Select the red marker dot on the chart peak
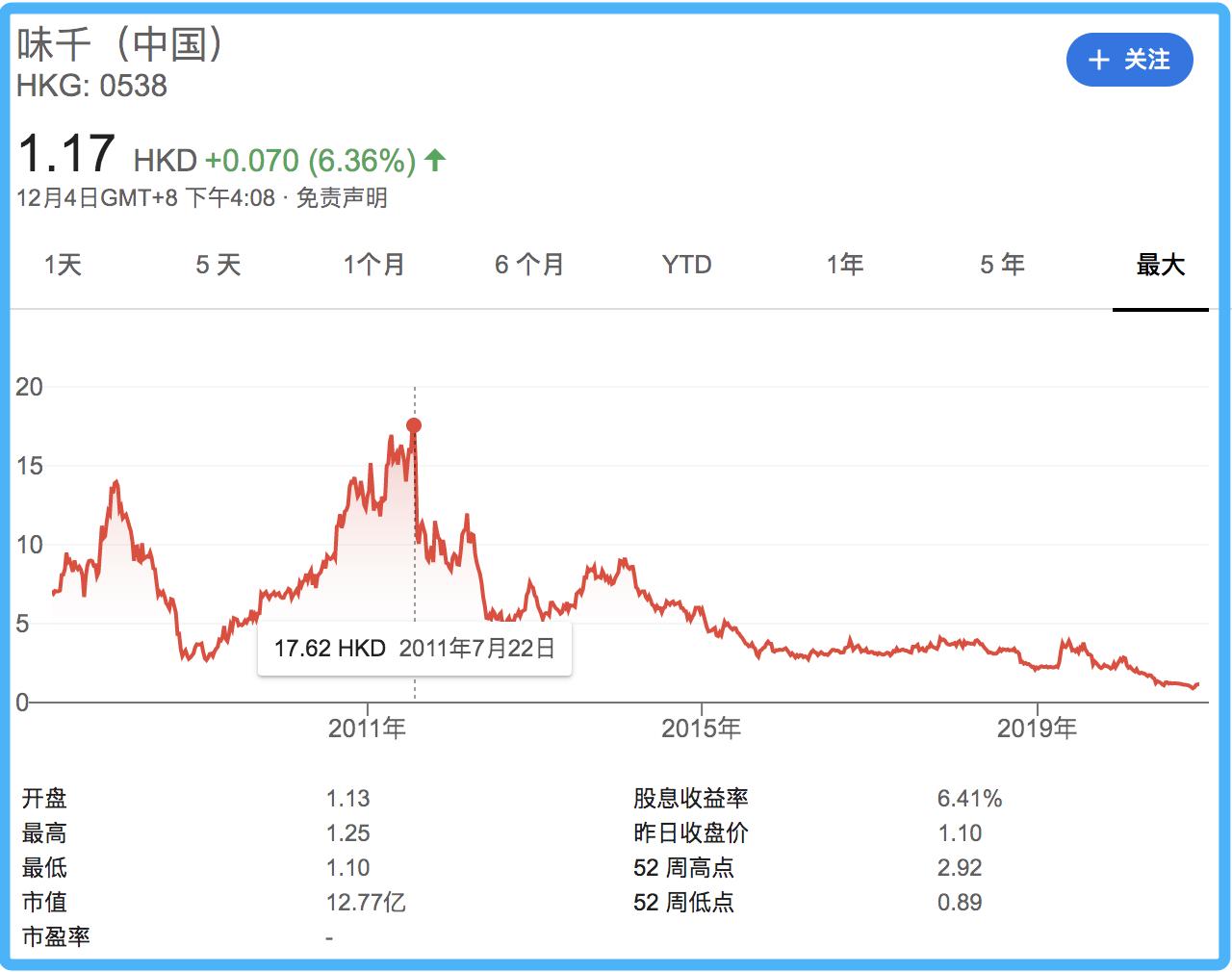The width and height of the screenshot is (1232, 972). point(415,423)
